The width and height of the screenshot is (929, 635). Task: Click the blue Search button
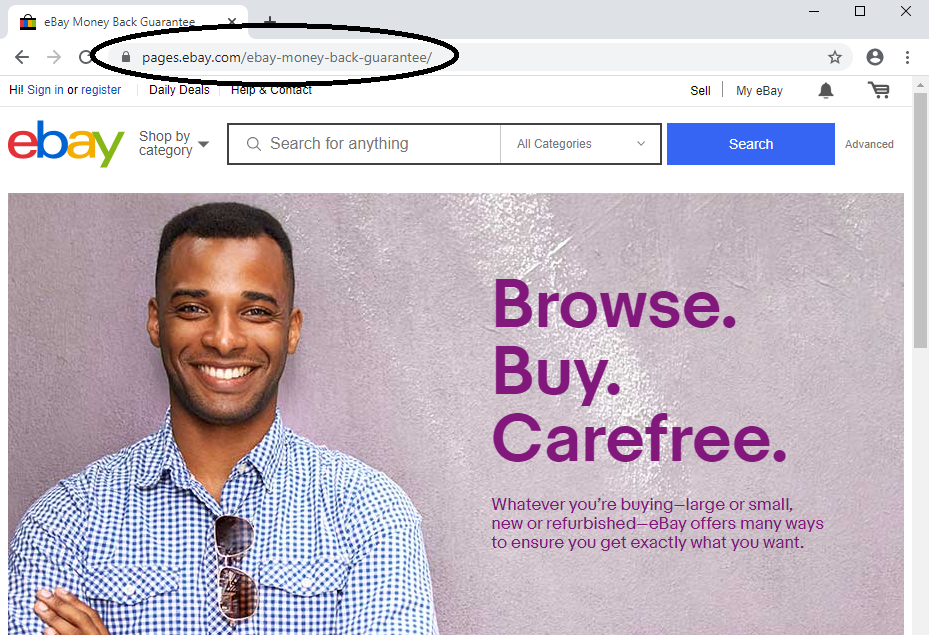751,144
